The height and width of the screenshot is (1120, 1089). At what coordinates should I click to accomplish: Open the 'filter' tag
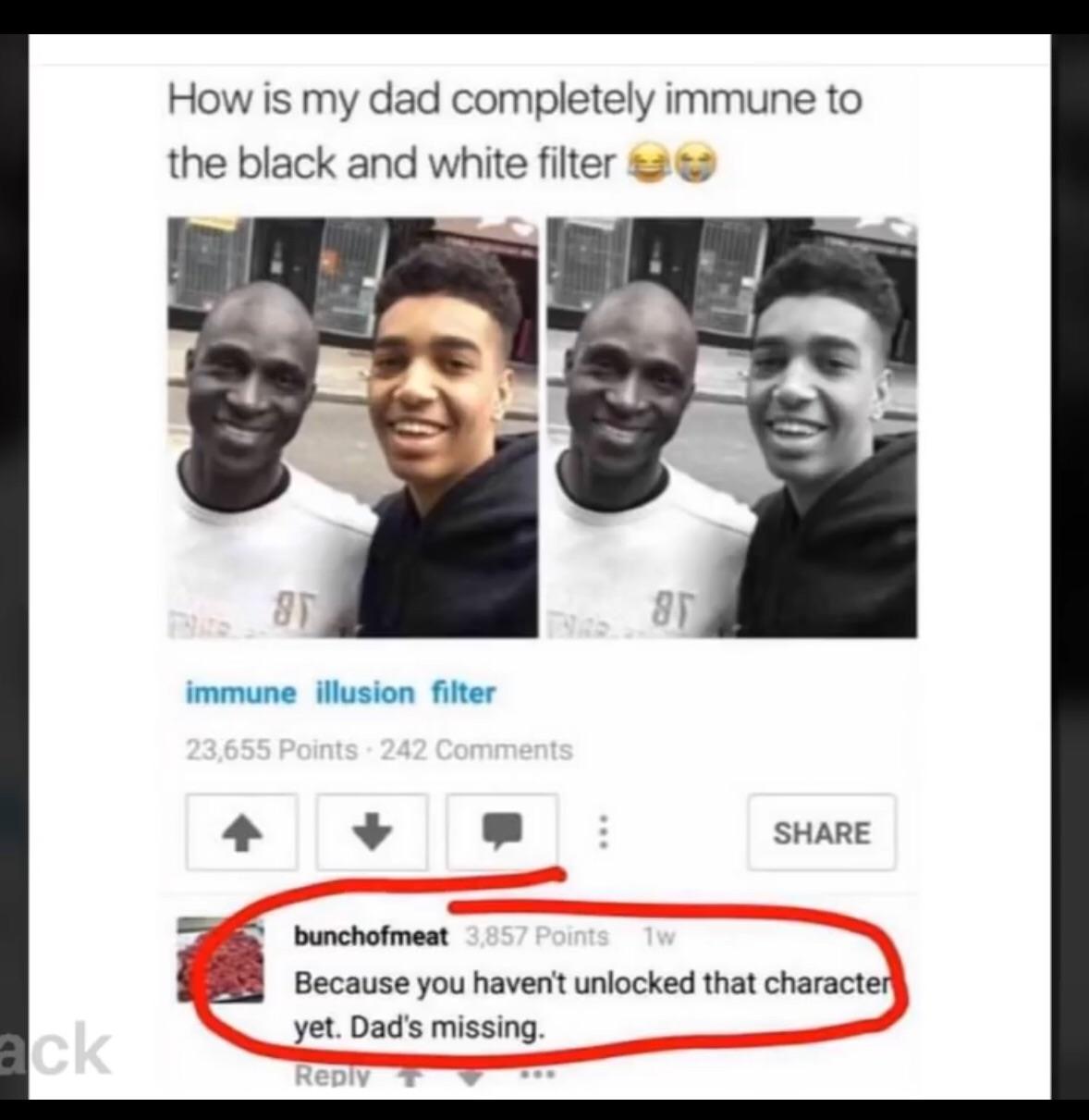click(x=463, y=693)
